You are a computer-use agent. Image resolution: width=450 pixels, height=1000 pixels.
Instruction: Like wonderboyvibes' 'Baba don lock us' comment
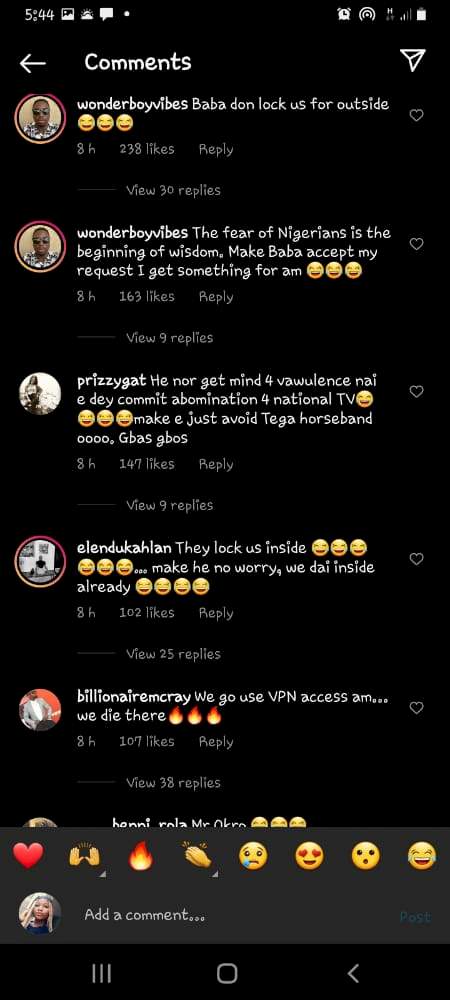pos(416,115)
